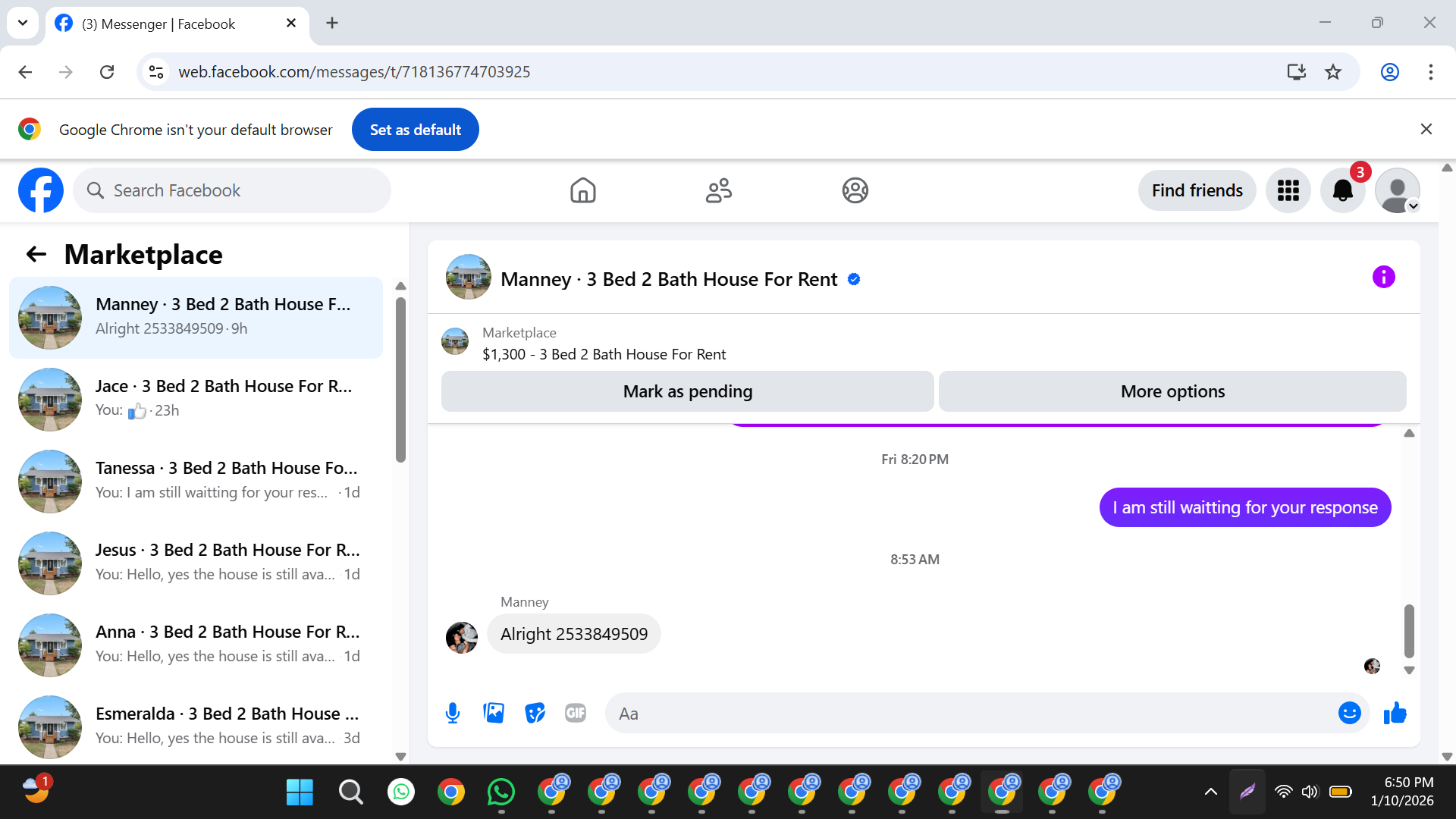1456x819 pixels.
Task: Open conversation information purple icon
Action: [1383, 278]
